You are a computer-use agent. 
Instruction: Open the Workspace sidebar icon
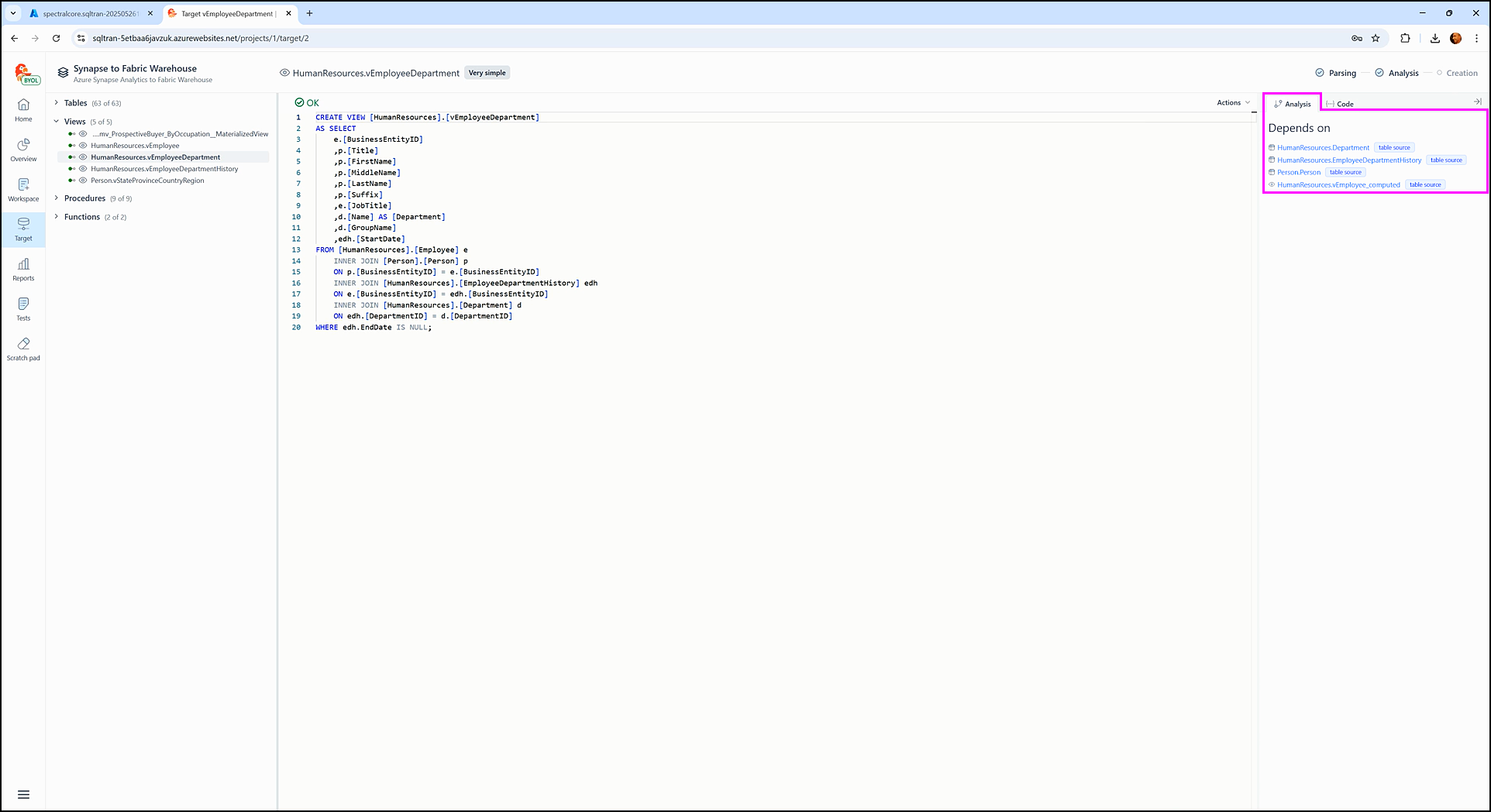pos(23,185)
